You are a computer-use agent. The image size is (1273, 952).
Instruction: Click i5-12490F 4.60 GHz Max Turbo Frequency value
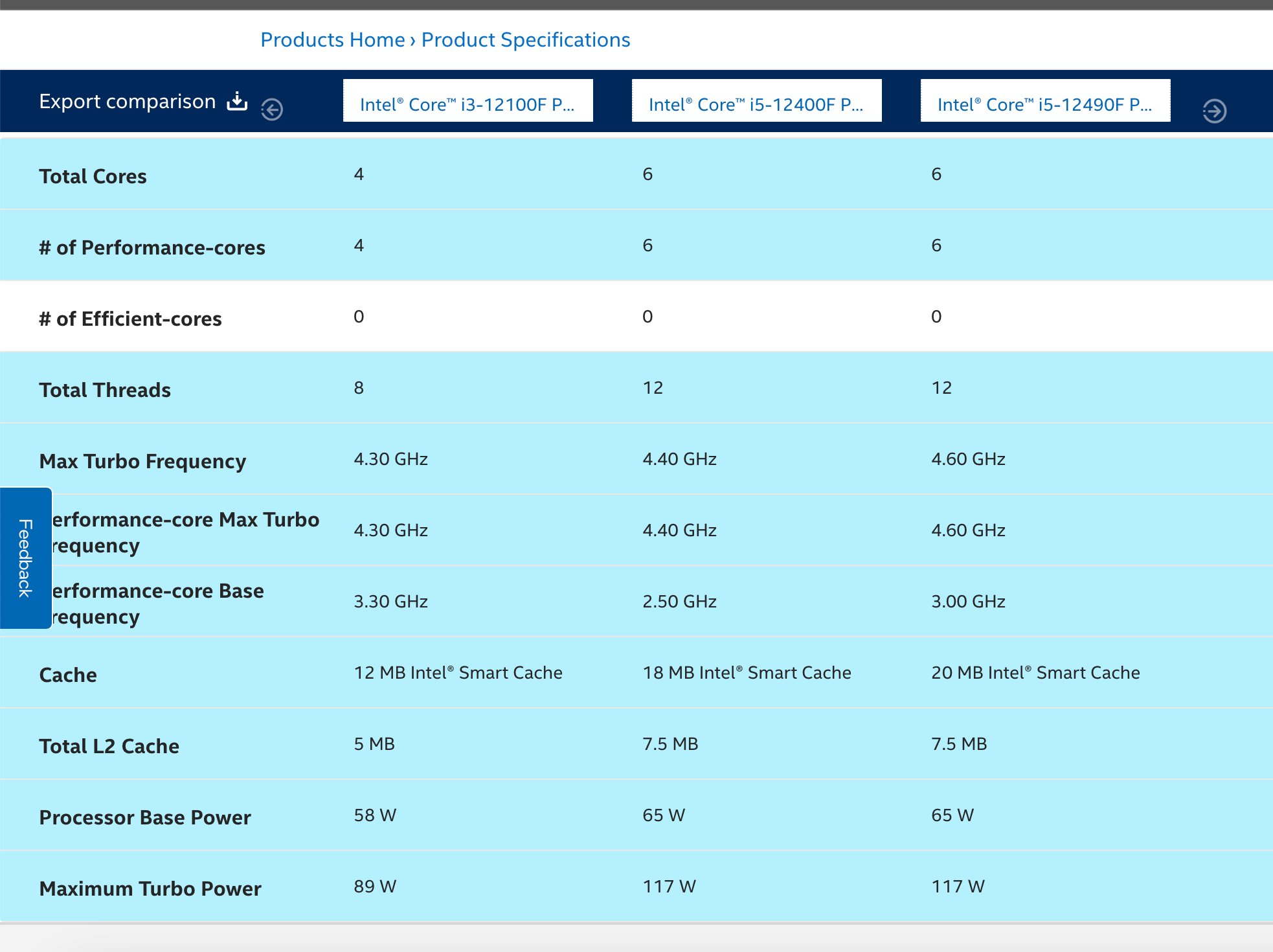[969, 459]
